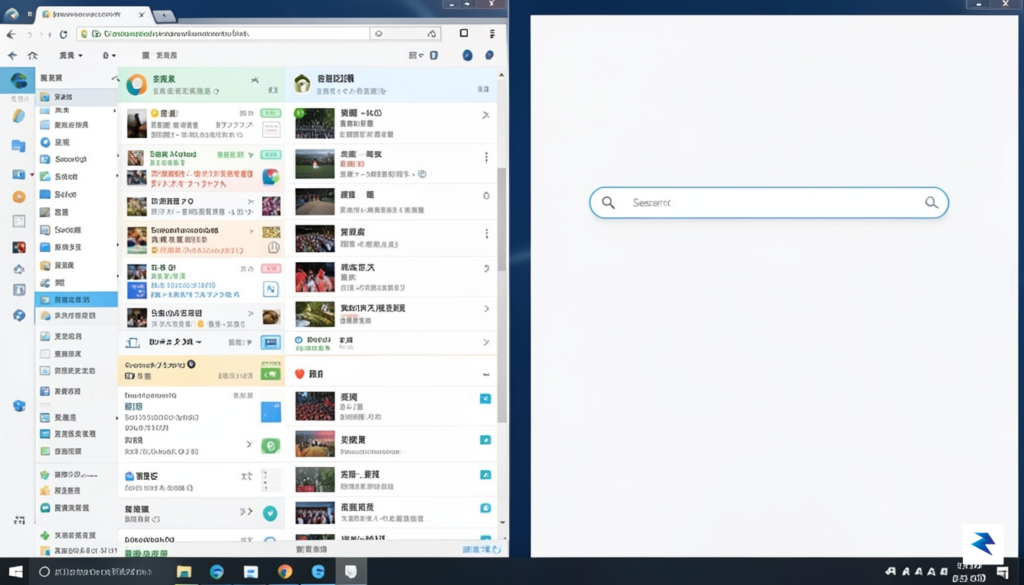
Task: Open the night stadium thumbnail with the green badge
Action: tap(315, 123)
